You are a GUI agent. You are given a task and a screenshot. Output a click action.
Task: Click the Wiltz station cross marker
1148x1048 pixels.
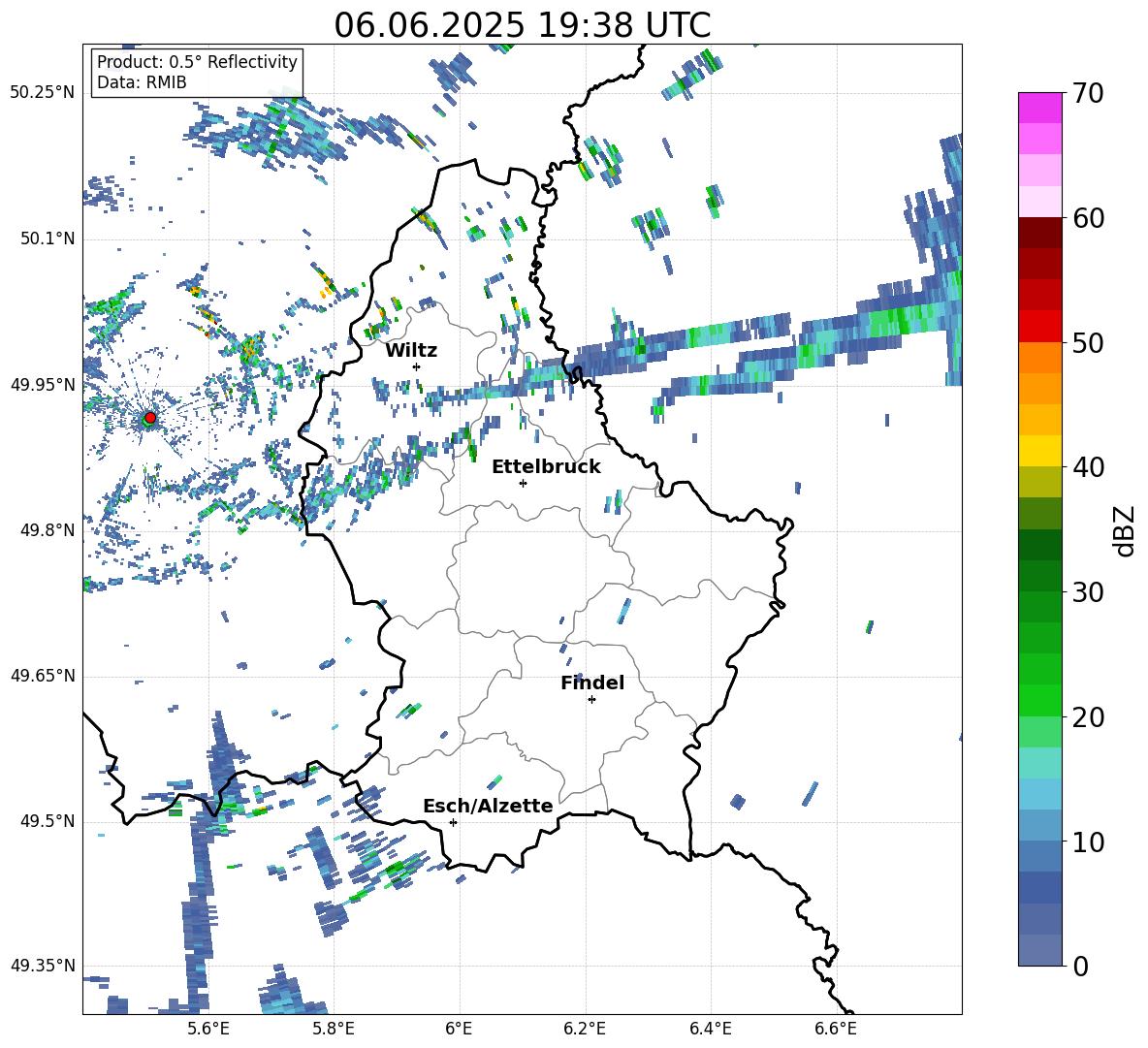[x=417, y=366]
